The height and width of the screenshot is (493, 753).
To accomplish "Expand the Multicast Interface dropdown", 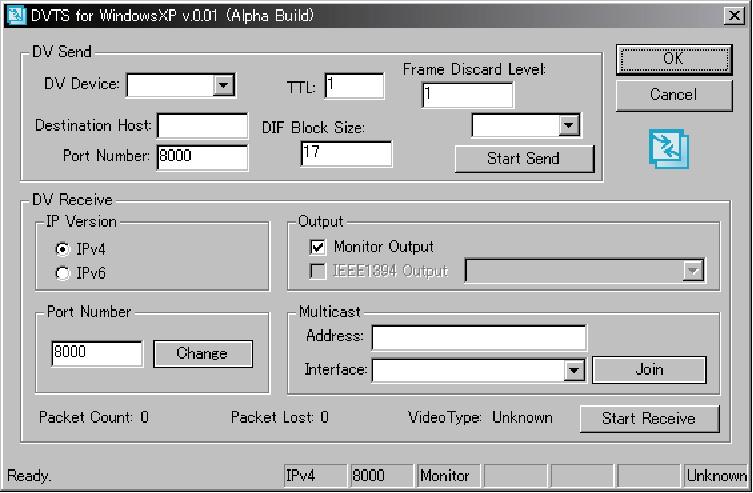I will click(573, 370).
